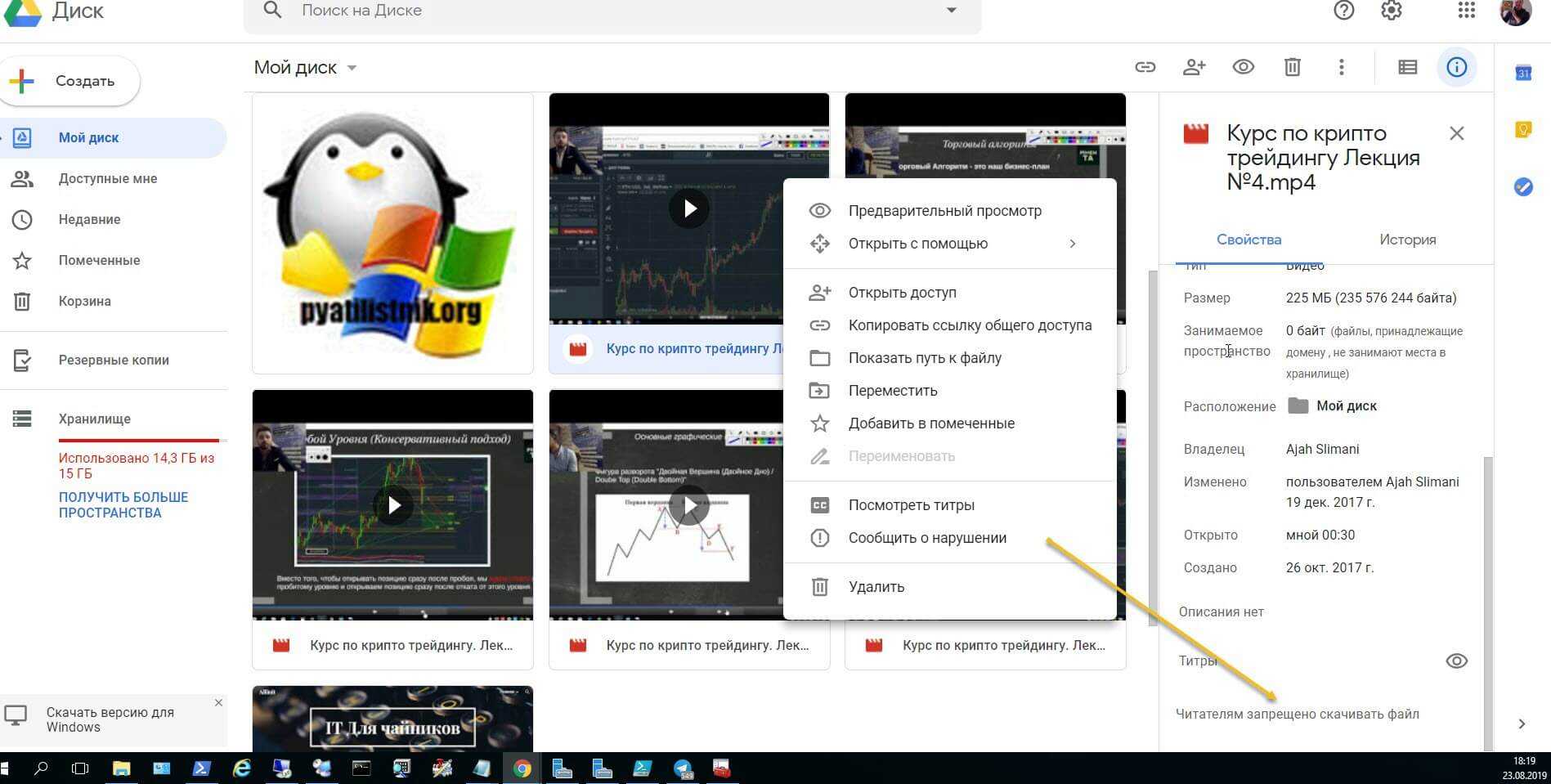Click the Создать button

tap(70, 81)
